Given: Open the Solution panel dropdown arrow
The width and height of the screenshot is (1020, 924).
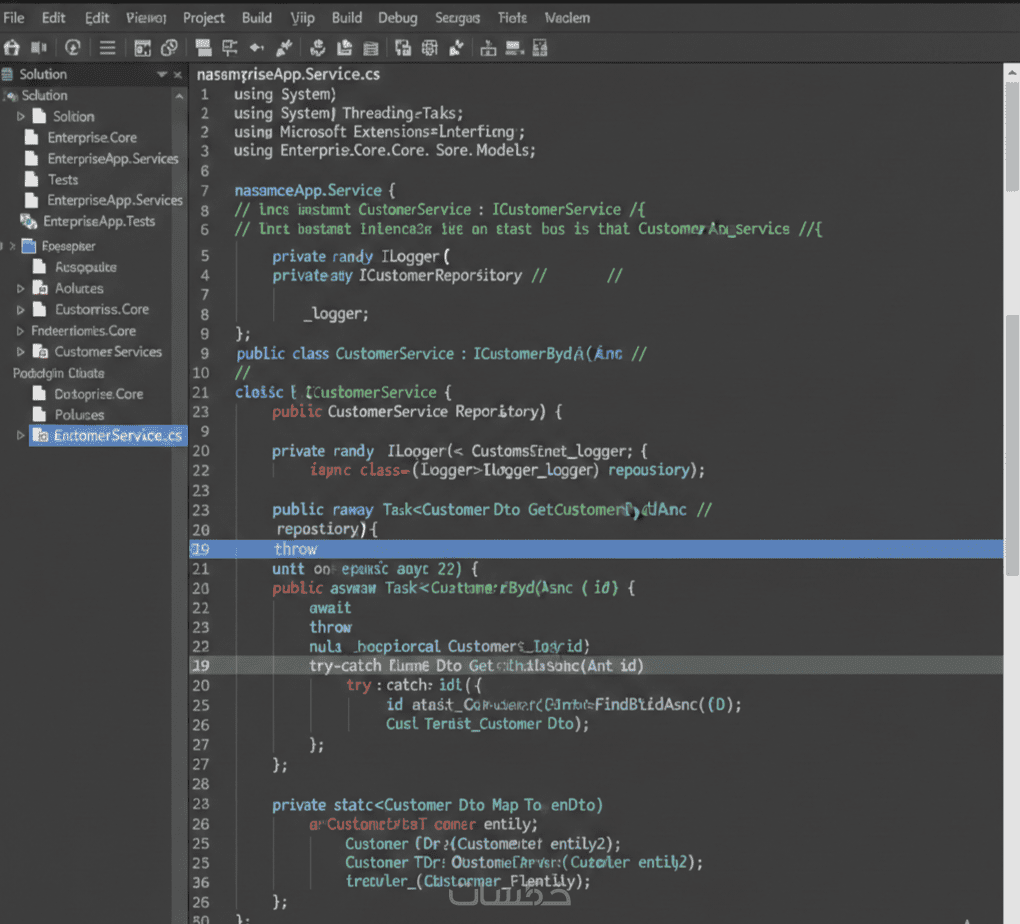Looking at the screenshot, I should pos(162,75).
